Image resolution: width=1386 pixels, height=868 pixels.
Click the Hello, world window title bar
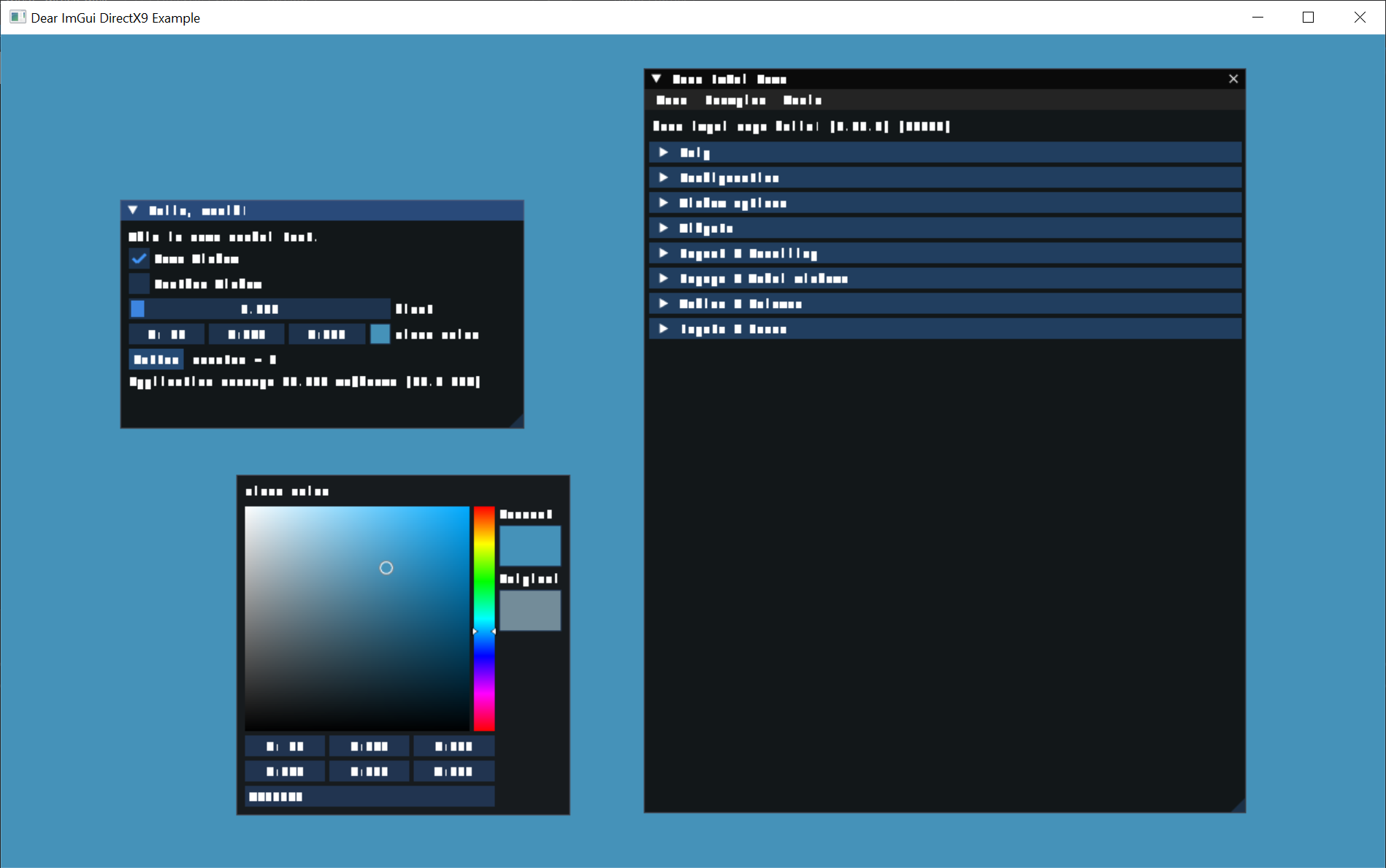click(322, 210)
